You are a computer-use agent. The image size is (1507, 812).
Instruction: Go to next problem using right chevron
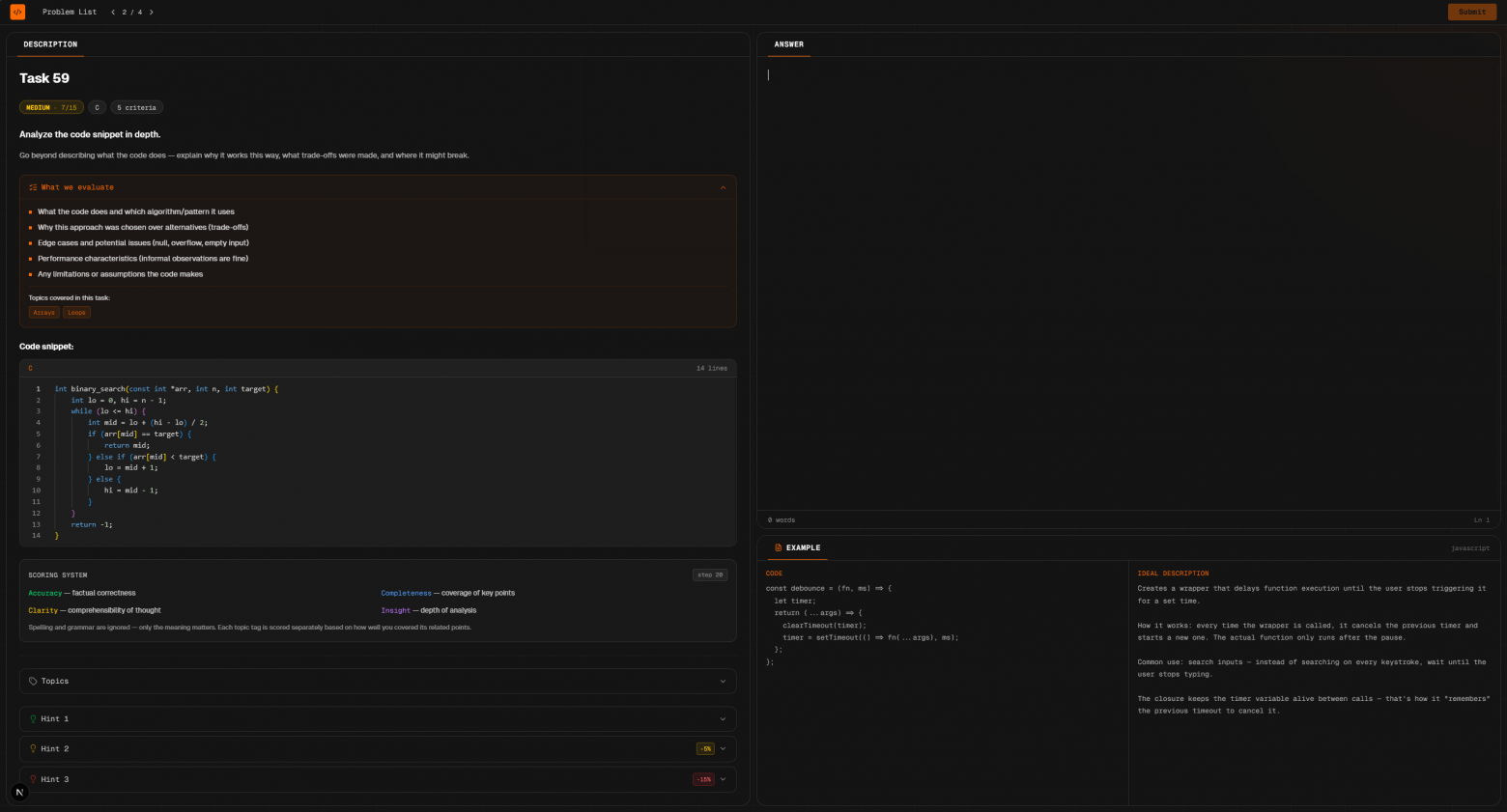click(x=151, y=13)
